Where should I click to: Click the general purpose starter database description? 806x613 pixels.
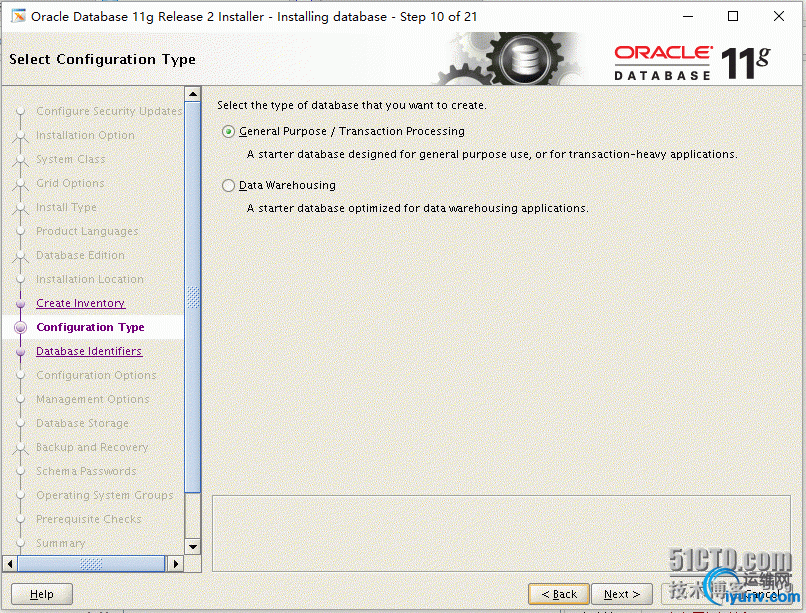(492, 154)
